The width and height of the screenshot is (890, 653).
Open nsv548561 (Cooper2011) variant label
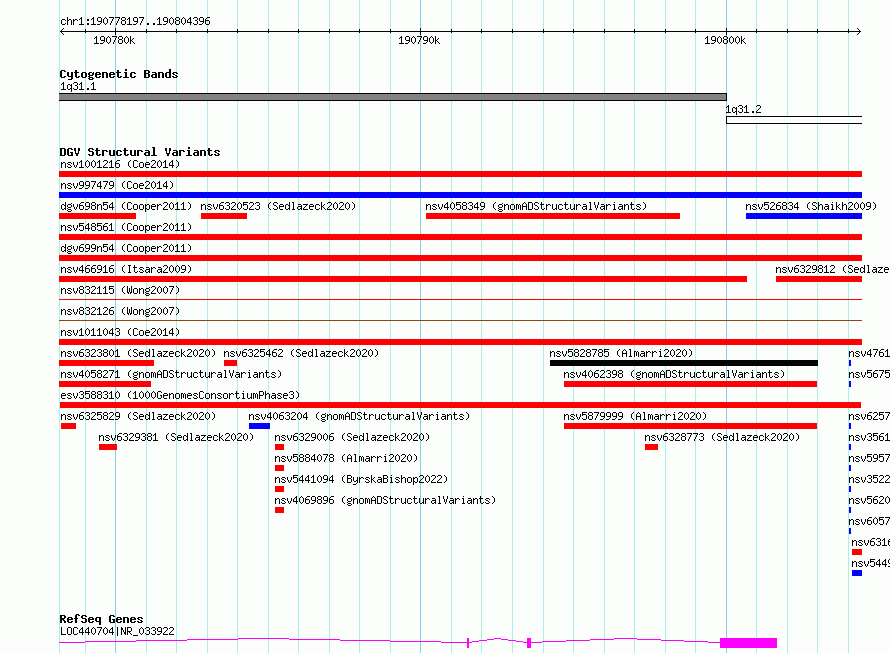coord(126,227)
